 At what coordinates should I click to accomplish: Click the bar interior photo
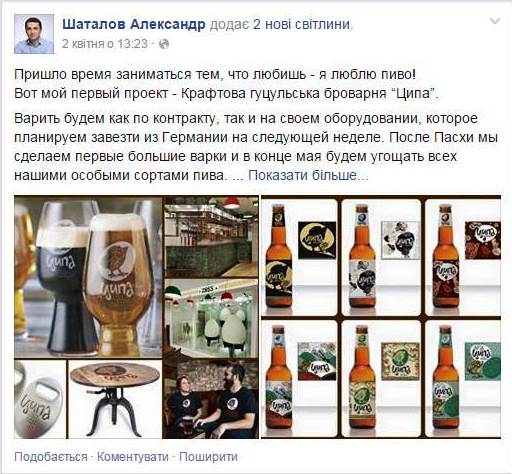pos(211,237)
